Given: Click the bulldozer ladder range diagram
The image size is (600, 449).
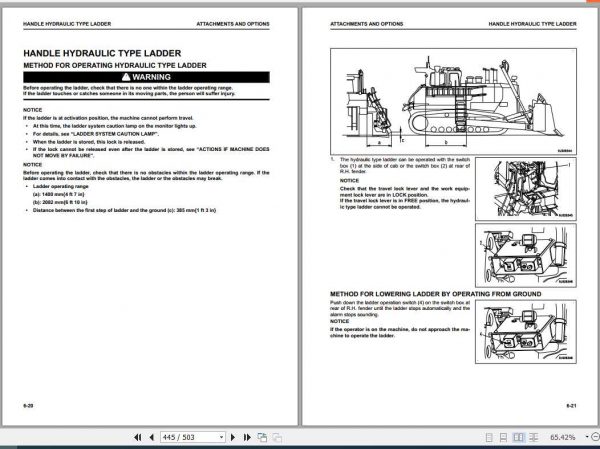Looking at the screenshot, I should (453, 101).
